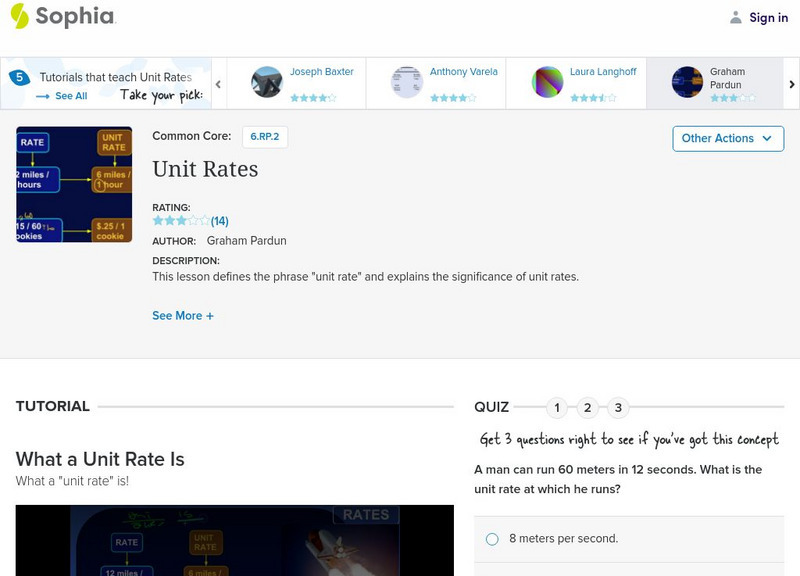Click the star rating under Joseph Baxter
The image size is (800, 576).
313,97
